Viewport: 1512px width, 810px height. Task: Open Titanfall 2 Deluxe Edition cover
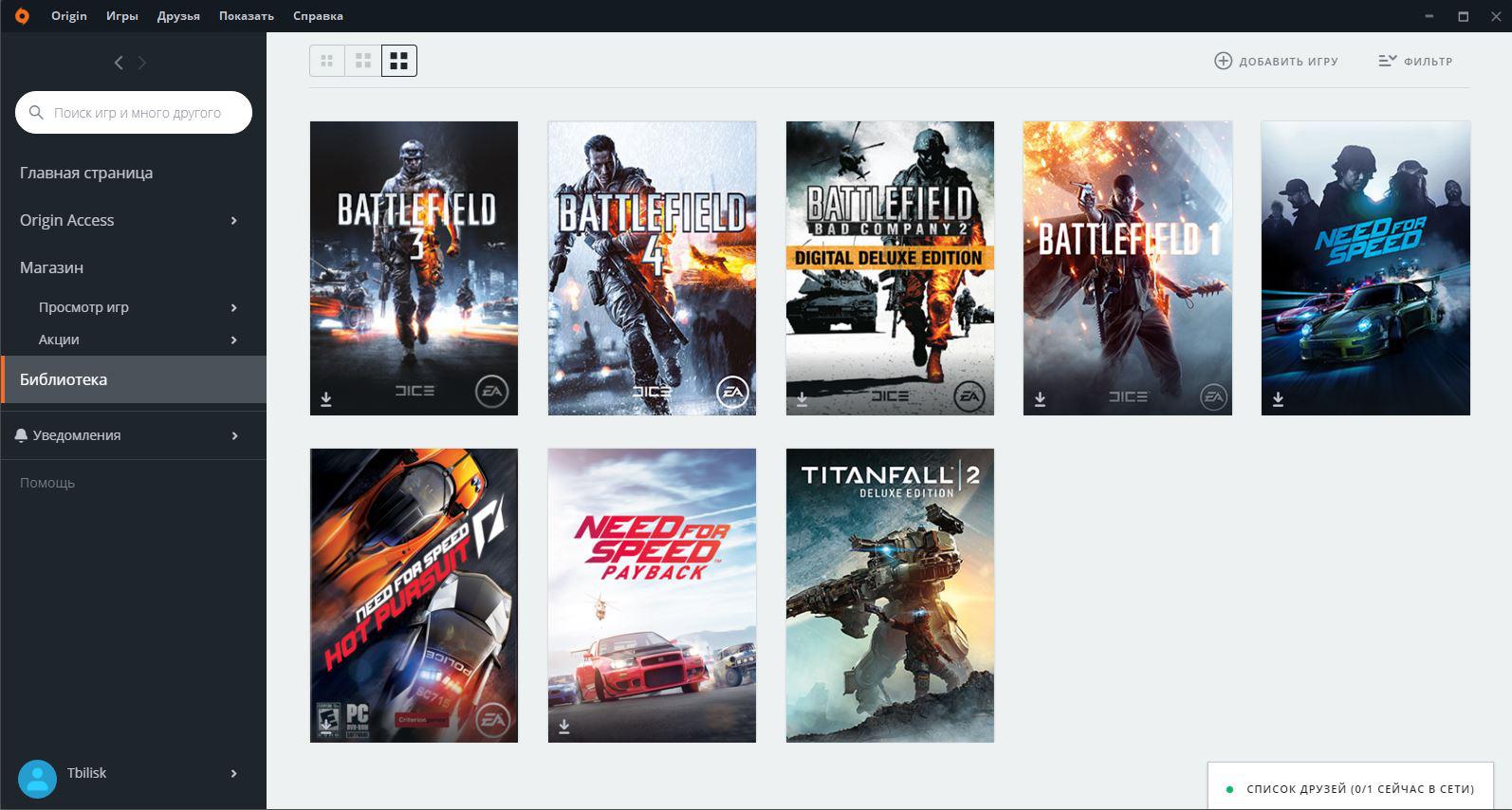(890, 595)
